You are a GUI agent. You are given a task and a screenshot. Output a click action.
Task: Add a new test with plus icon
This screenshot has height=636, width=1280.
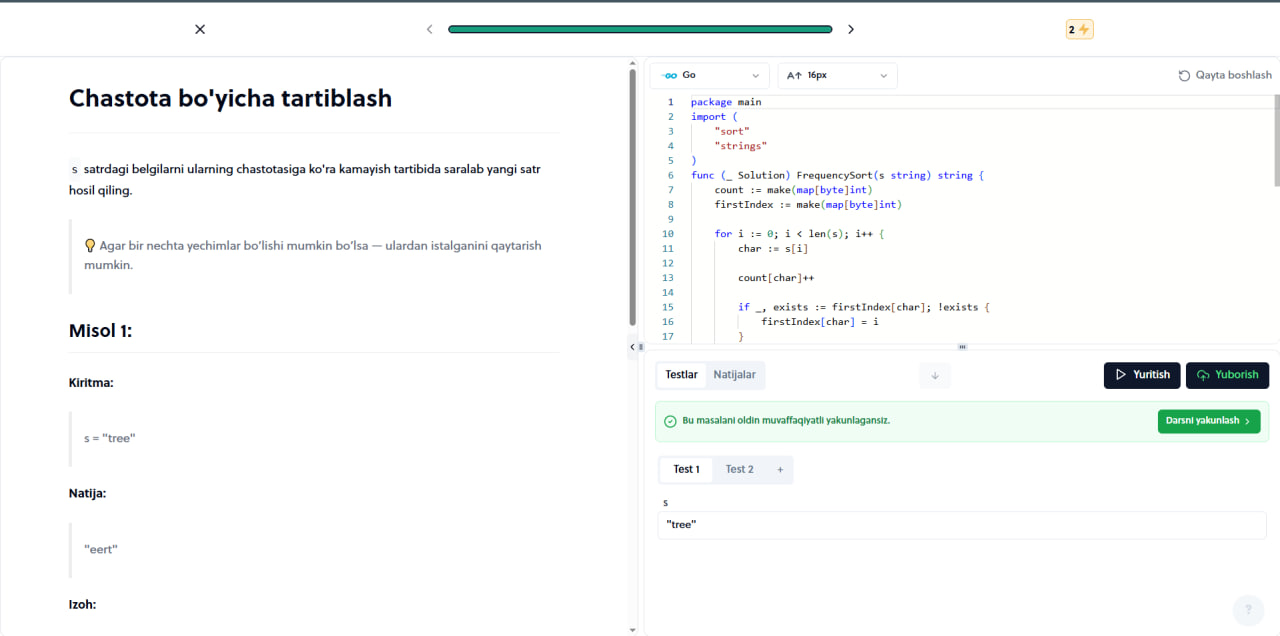(x=780, y=469)
